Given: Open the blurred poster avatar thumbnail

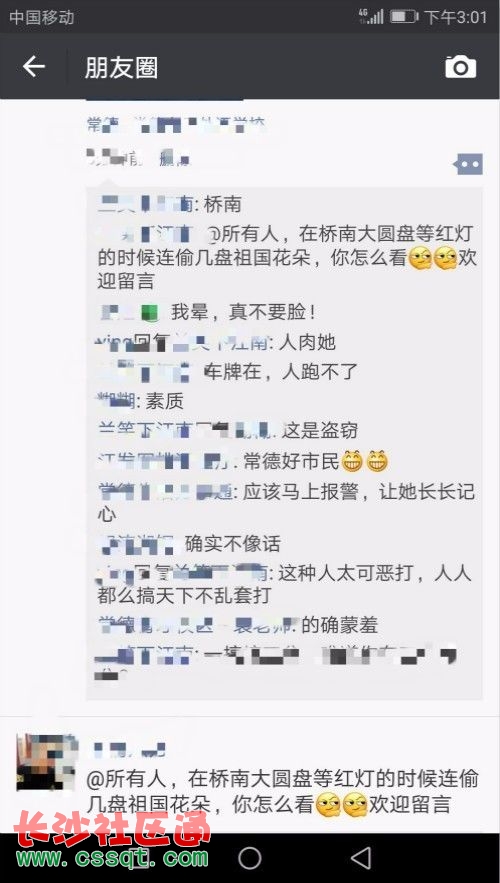Looking at the screenshot, I should pyautogui.click(x=47, y=762).
